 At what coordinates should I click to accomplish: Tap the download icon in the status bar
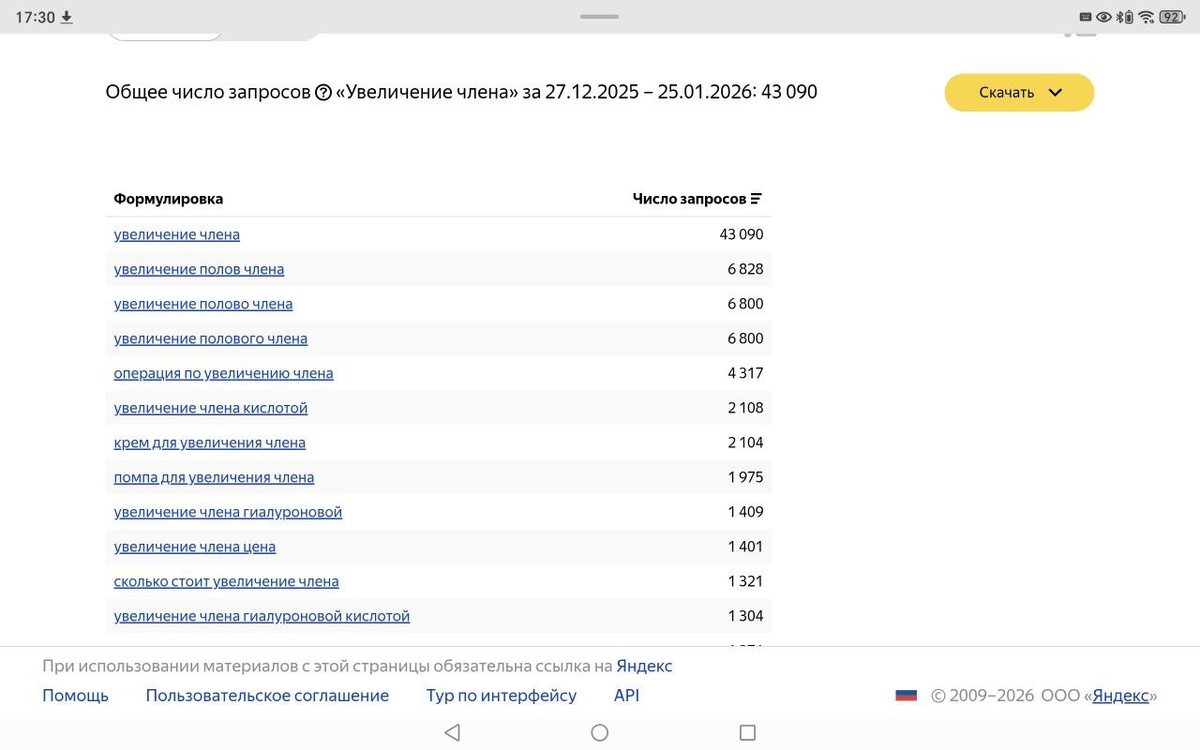coord(67,16)
